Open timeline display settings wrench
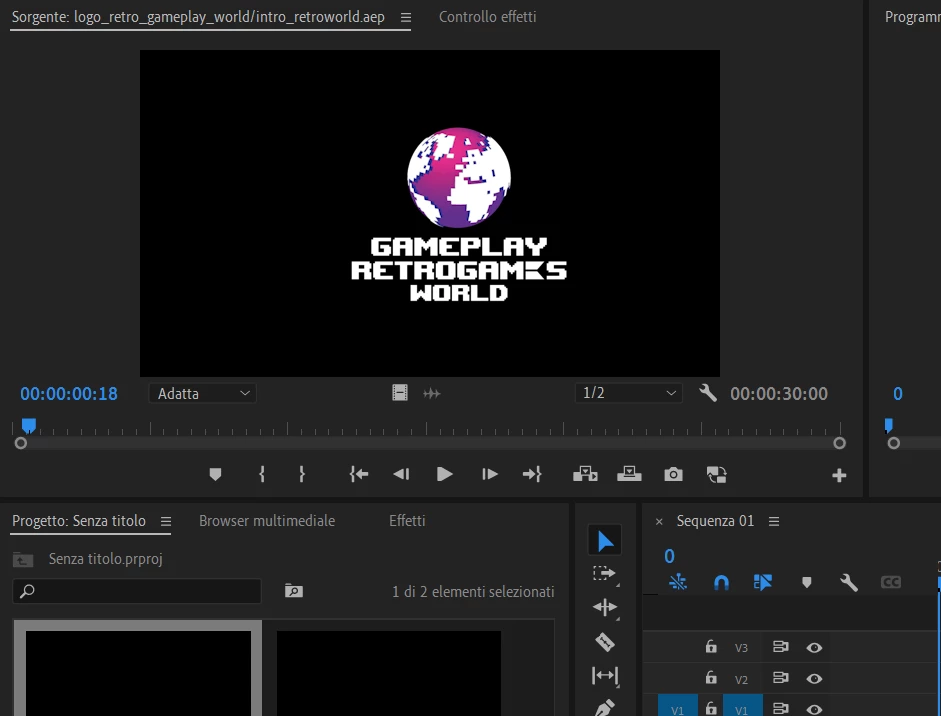This screenshot has height=716, width=941. pyautogui.click(x=849, y=582)
